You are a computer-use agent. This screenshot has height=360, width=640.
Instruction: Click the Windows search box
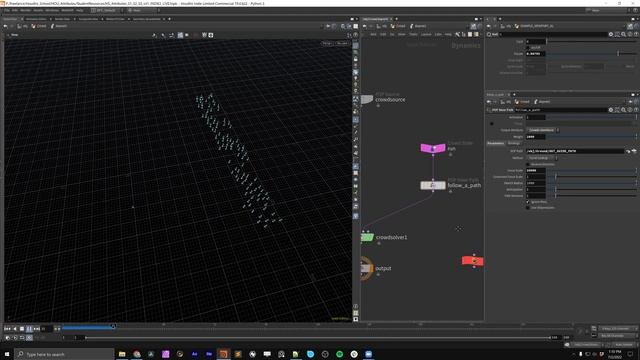coord(64,354)
